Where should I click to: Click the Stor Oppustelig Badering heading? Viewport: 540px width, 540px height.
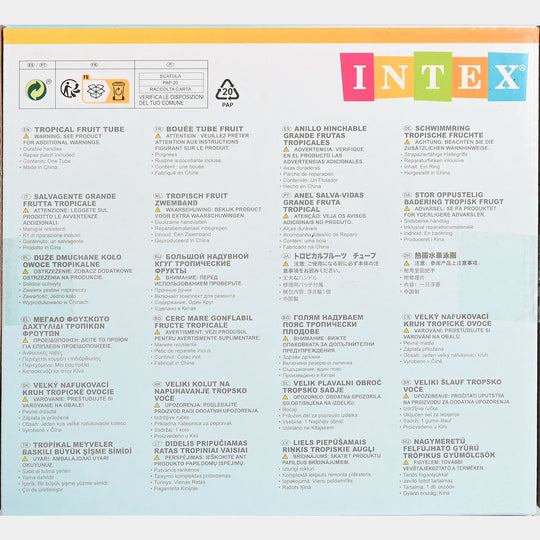point(454,198)
